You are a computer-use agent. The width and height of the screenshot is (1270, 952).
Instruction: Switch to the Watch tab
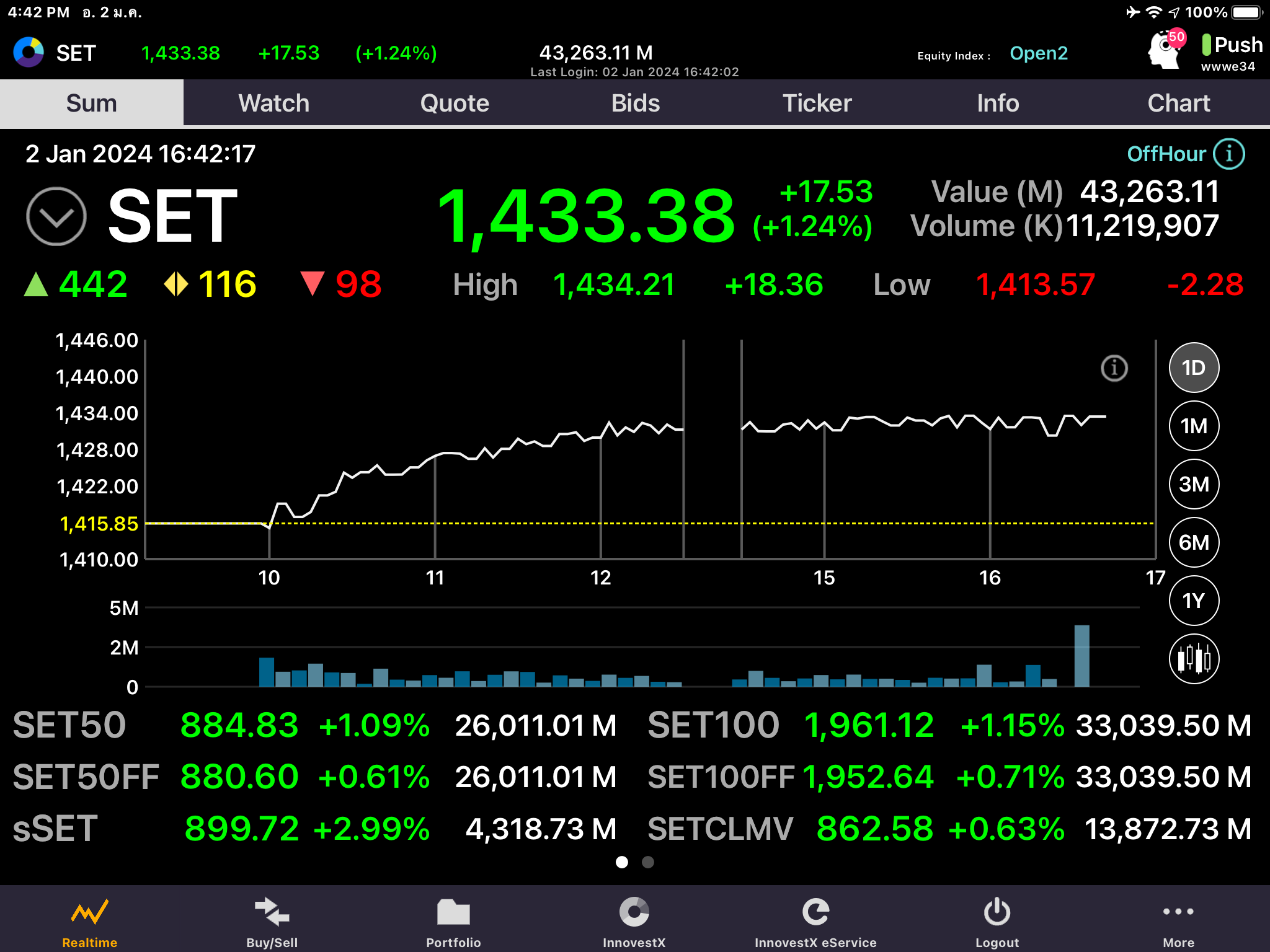coord(273,103)
